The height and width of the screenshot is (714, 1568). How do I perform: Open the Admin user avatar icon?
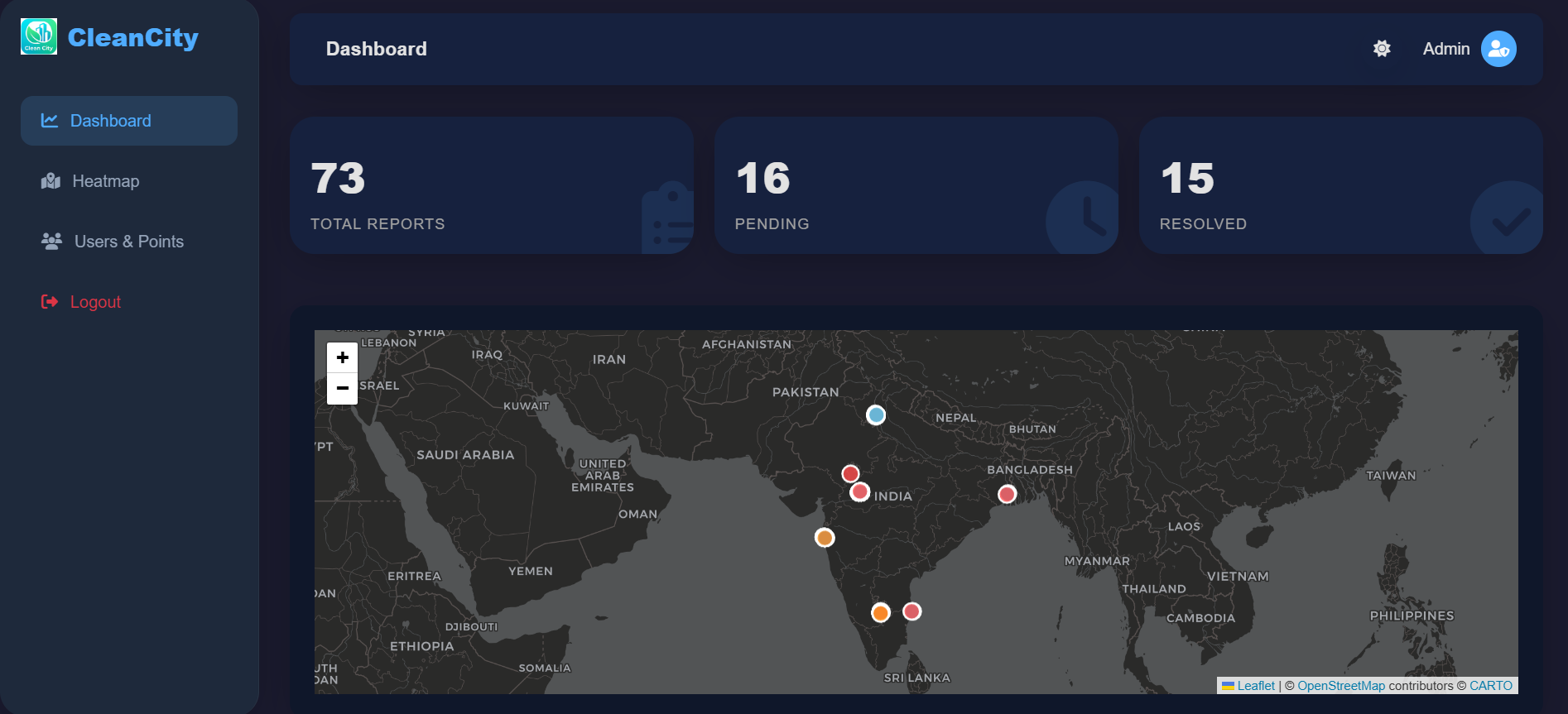pyautogui.click(x=1498, y=49)
